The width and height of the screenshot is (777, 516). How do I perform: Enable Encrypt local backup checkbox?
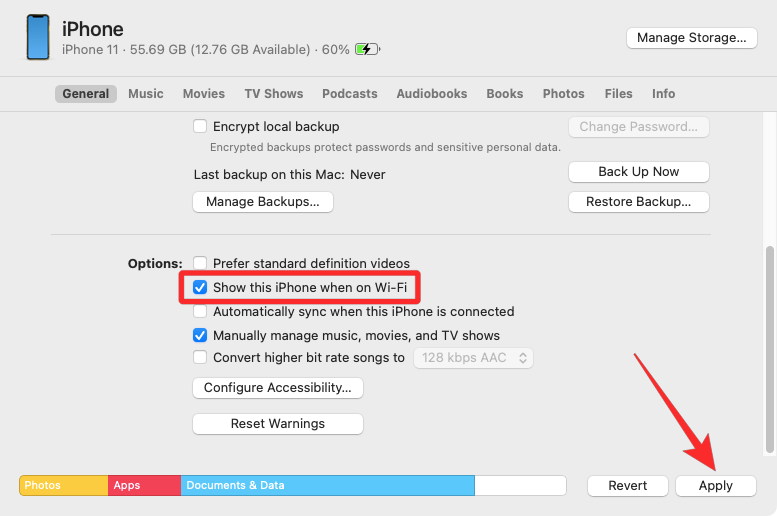(200, 127)
